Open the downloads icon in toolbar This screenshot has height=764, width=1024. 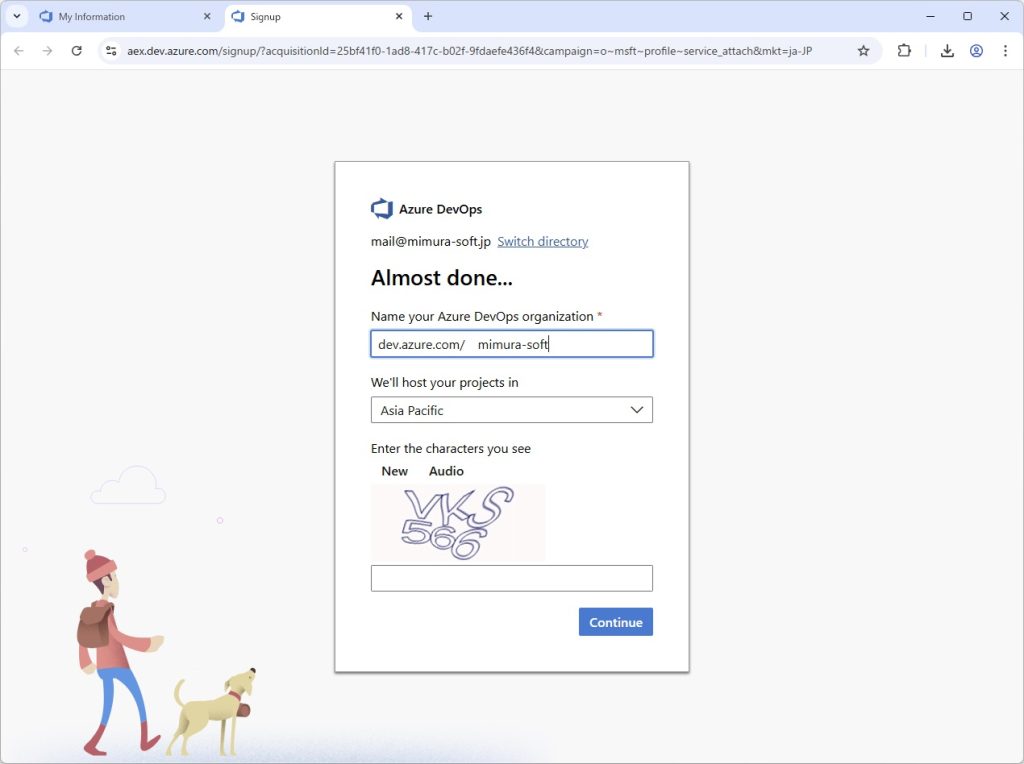[x=947, y=51]
